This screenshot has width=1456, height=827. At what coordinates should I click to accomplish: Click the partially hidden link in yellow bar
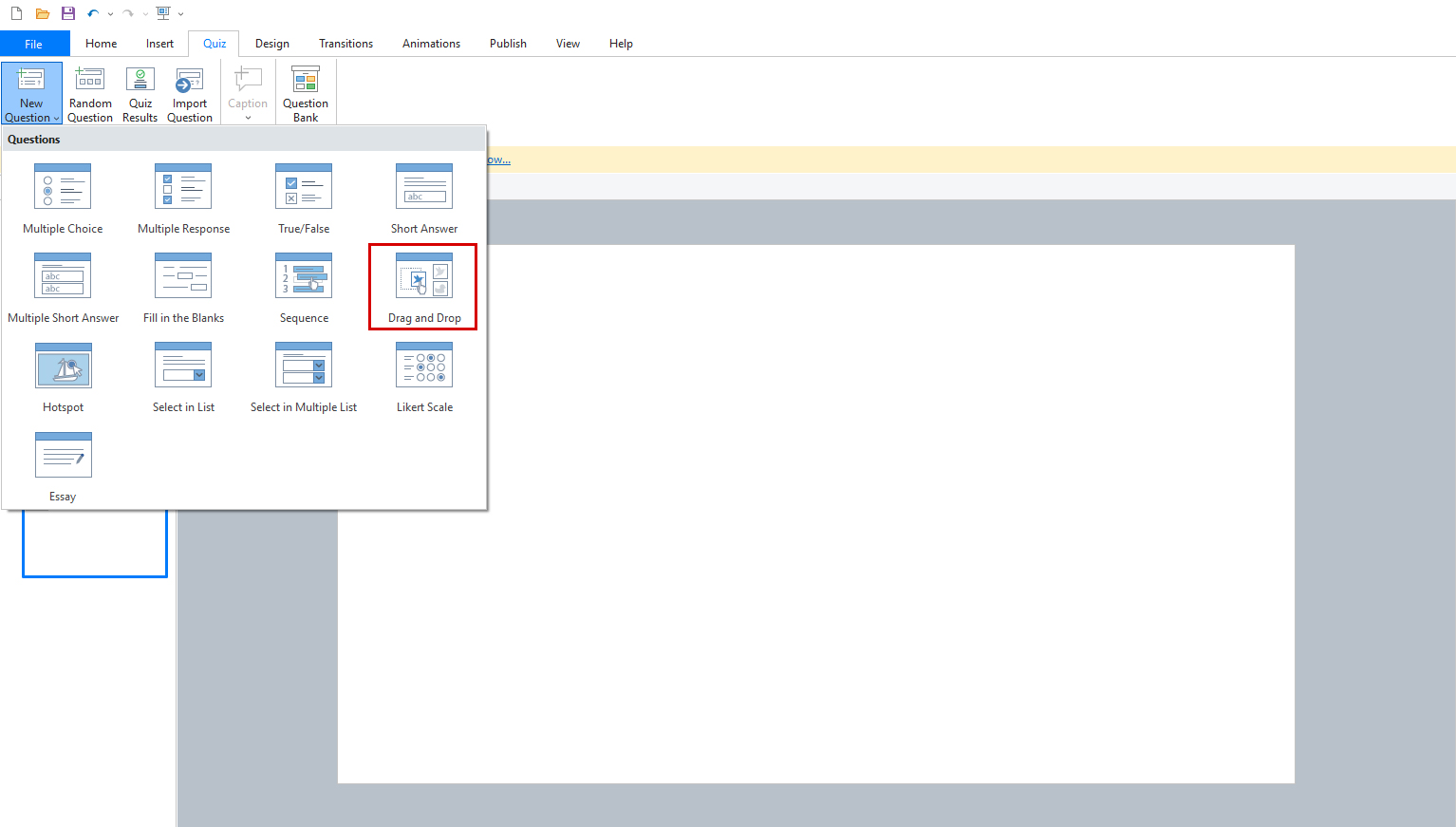point(498,160)
